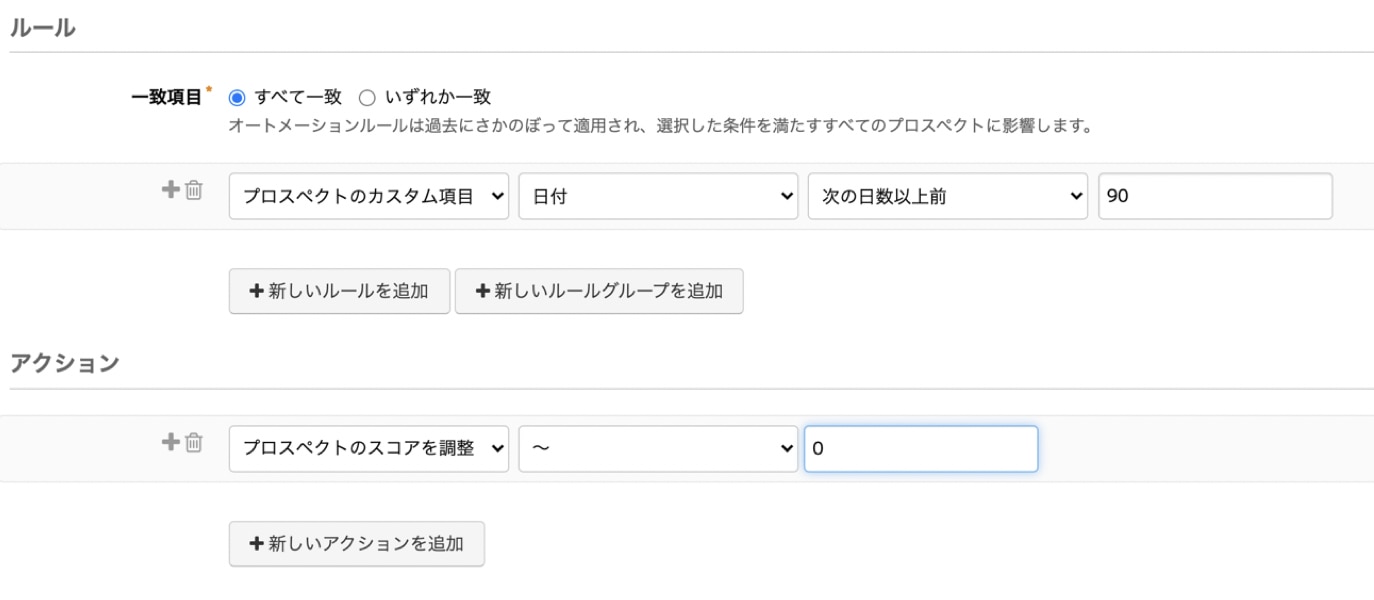
Task: Focus the days input field showing 90
Action: click(1215, 196)
